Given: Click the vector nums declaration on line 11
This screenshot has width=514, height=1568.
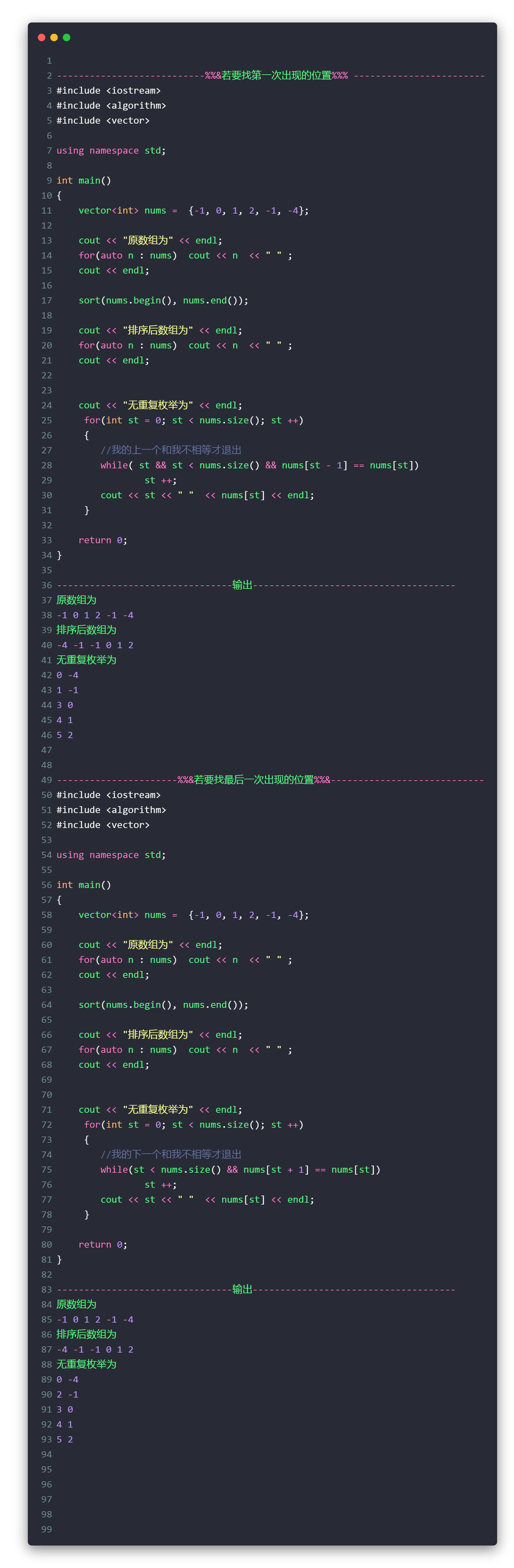Looking at the screenshot, I should (194, 211).
